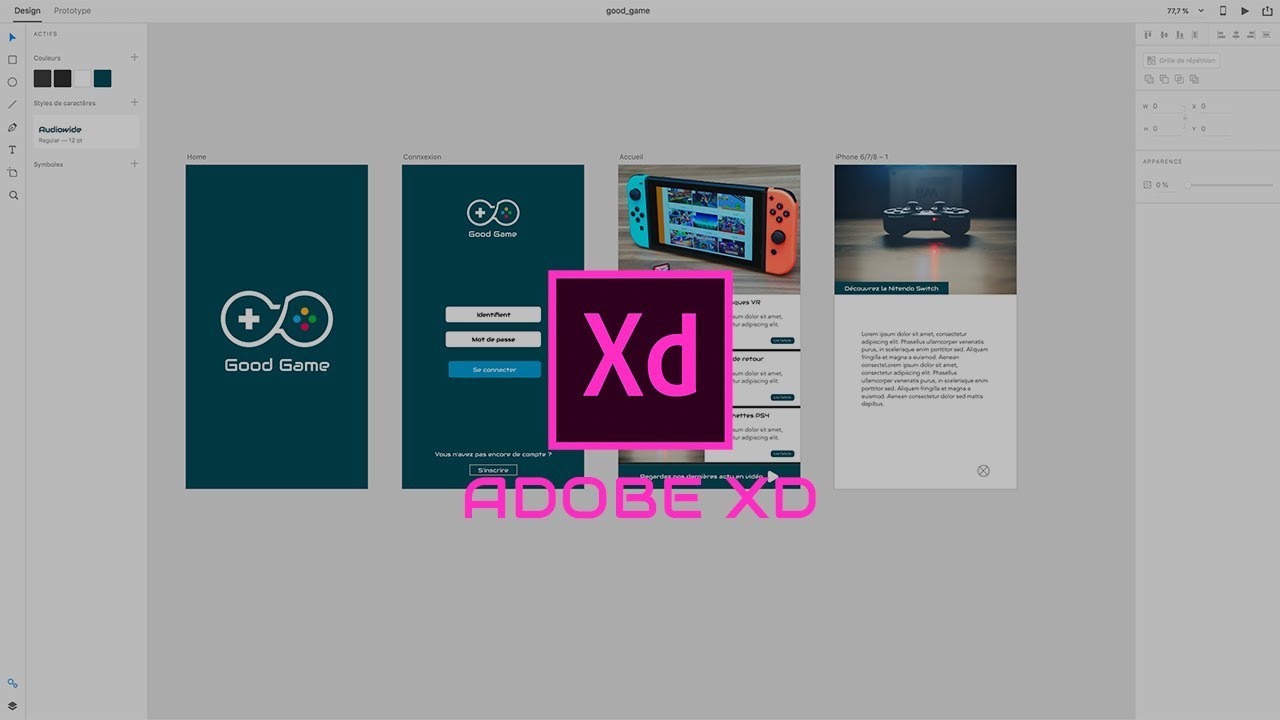
Task: Align selection to right edge
Action: point(1253,35)
